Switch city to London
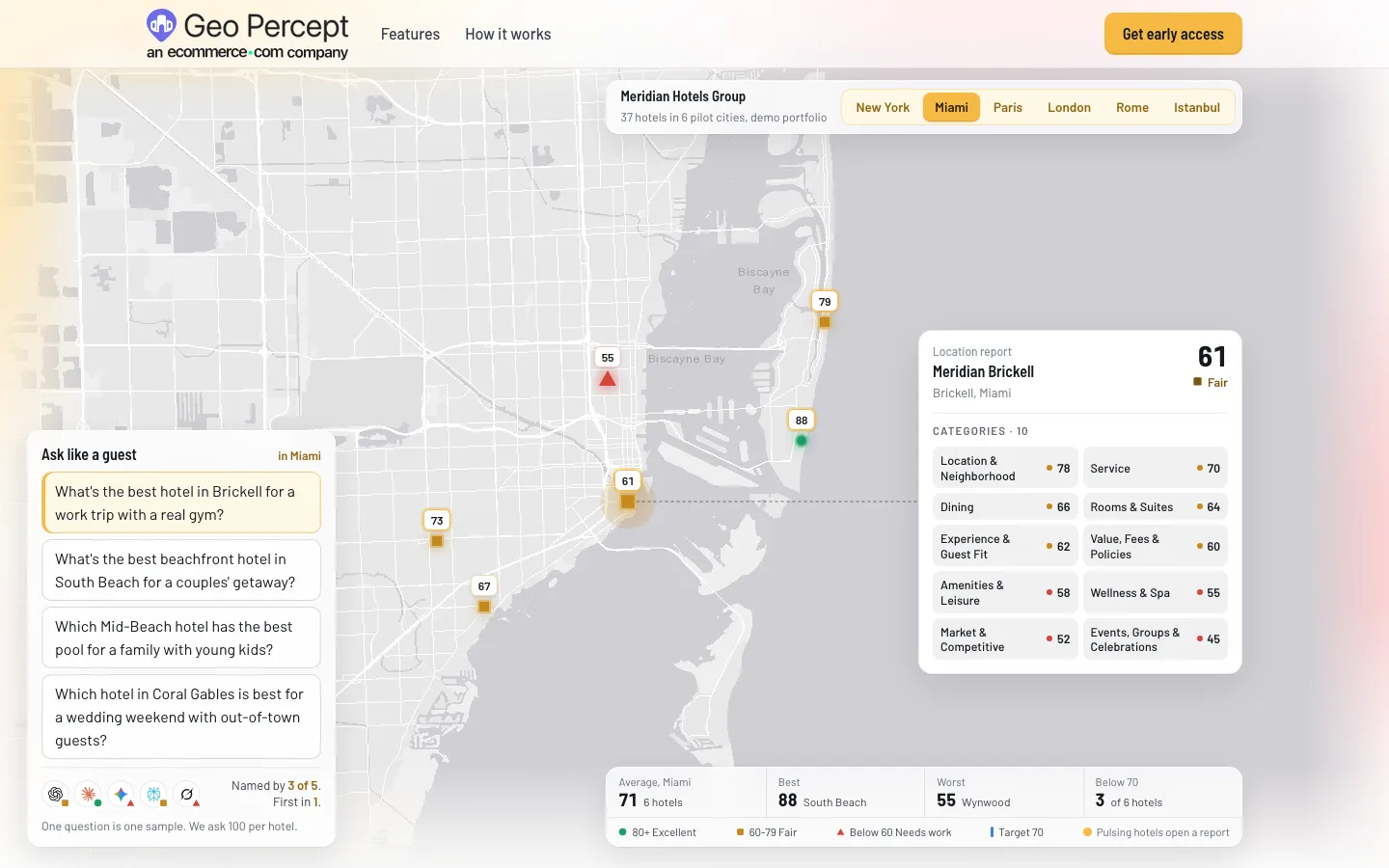Screen dimensions: 1389x868 pyautogui.click(x=1069, y=107)
